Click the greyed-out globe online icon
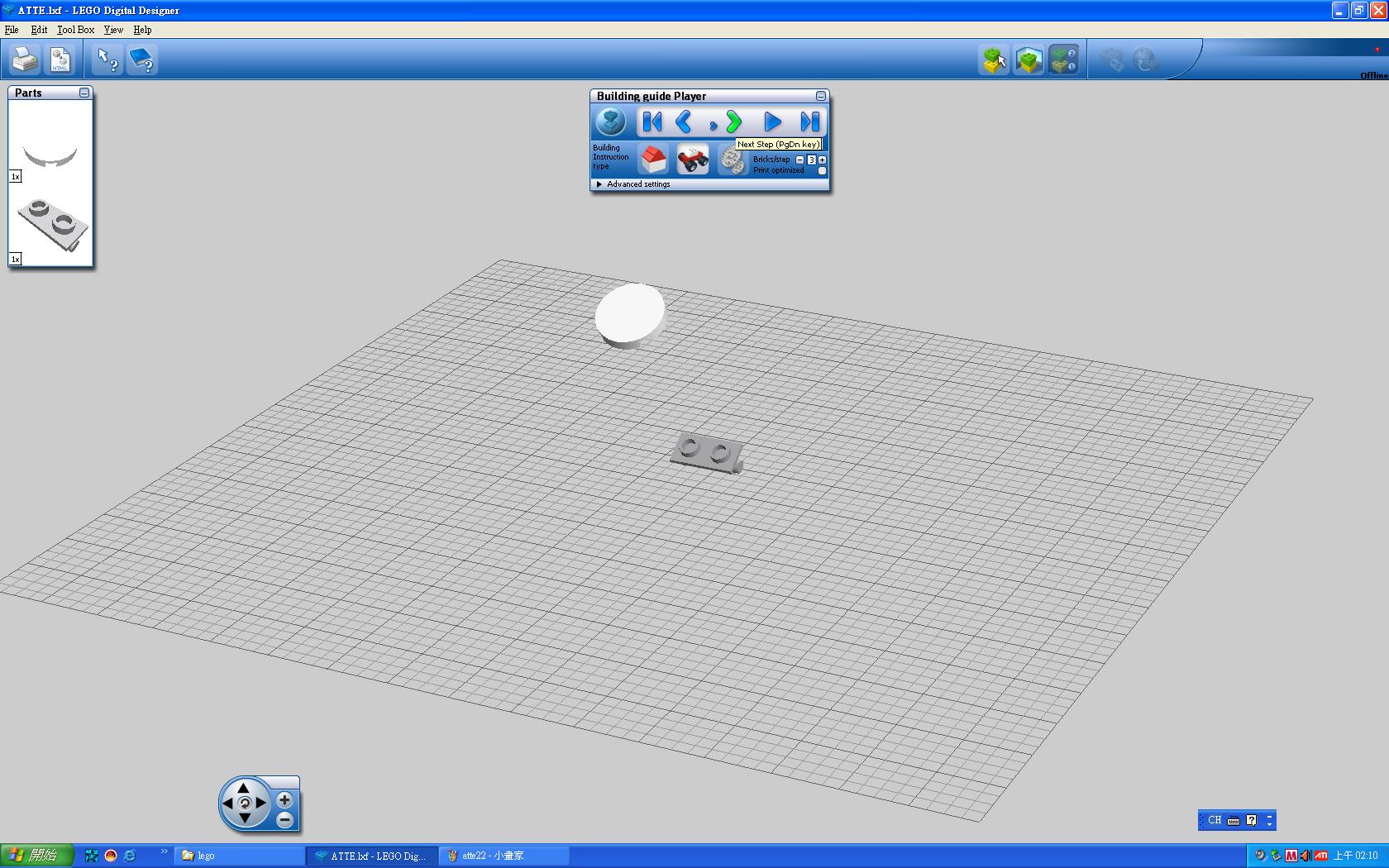 pyautogui.click(x=1145, y=60)
